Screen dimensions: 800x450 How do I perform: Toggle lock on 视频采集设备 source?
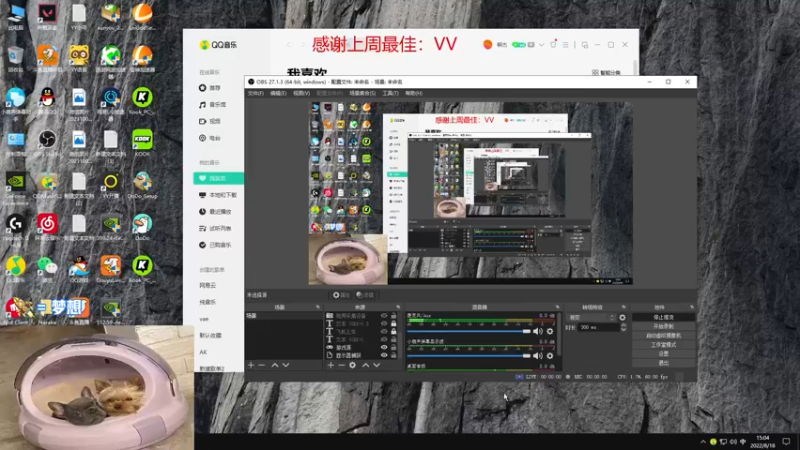393,316
